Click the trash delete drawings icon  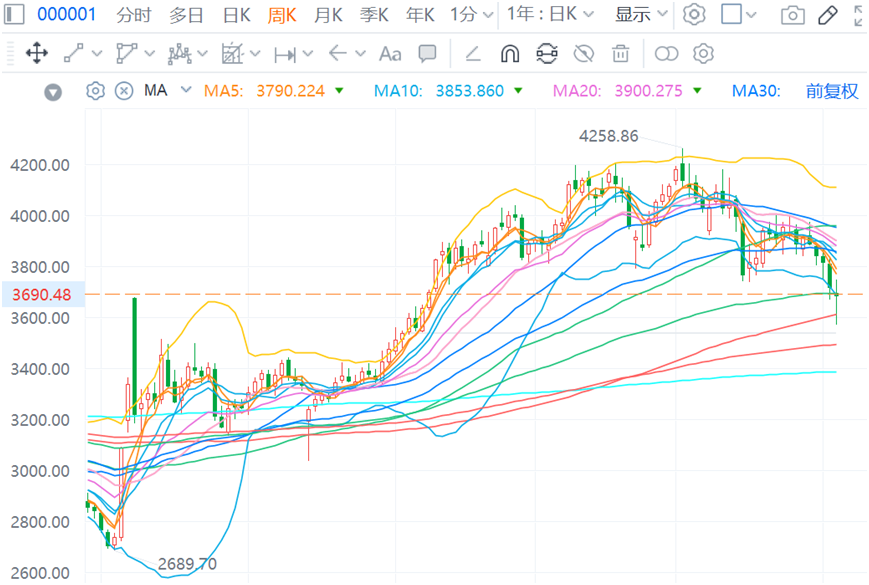click(x=620, y=54)
